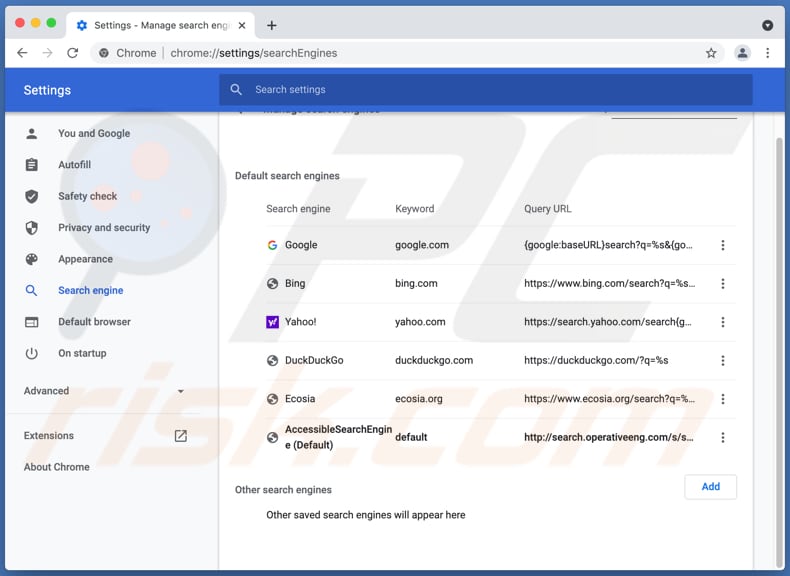Image resolution: width=790 pixels, height=576 pixels.
Task: Click the Settings title in blue header
Action: pos(47,90)
